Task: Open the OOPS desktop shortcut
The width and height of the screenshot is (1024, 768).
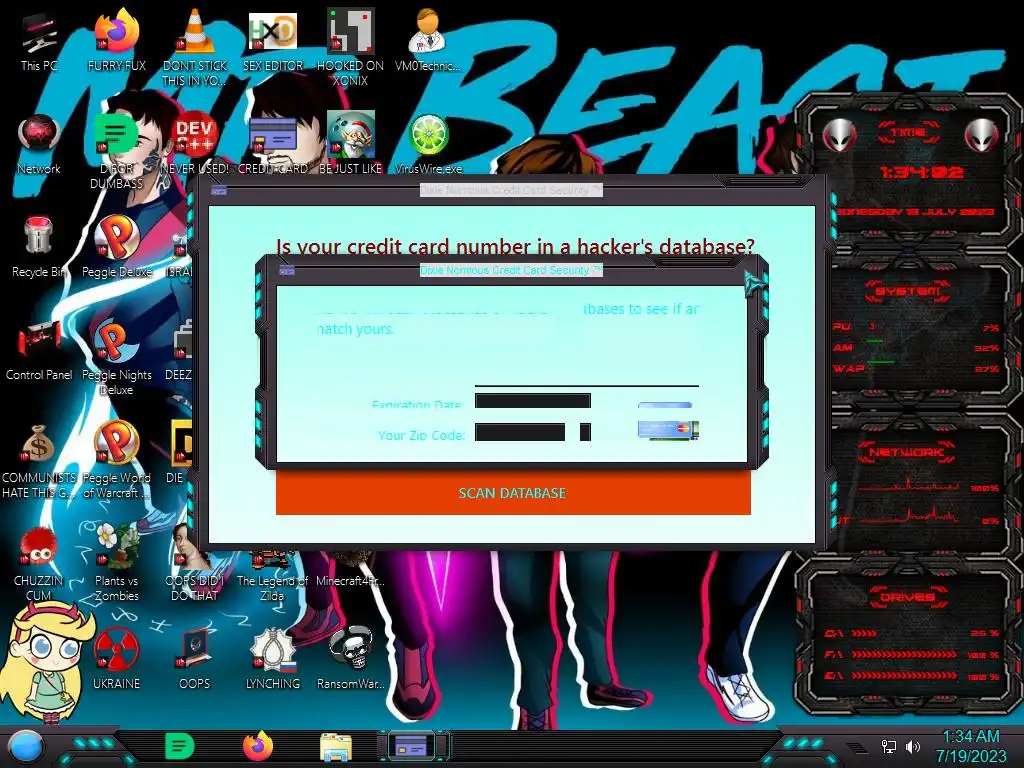Action: coord(195,658)
